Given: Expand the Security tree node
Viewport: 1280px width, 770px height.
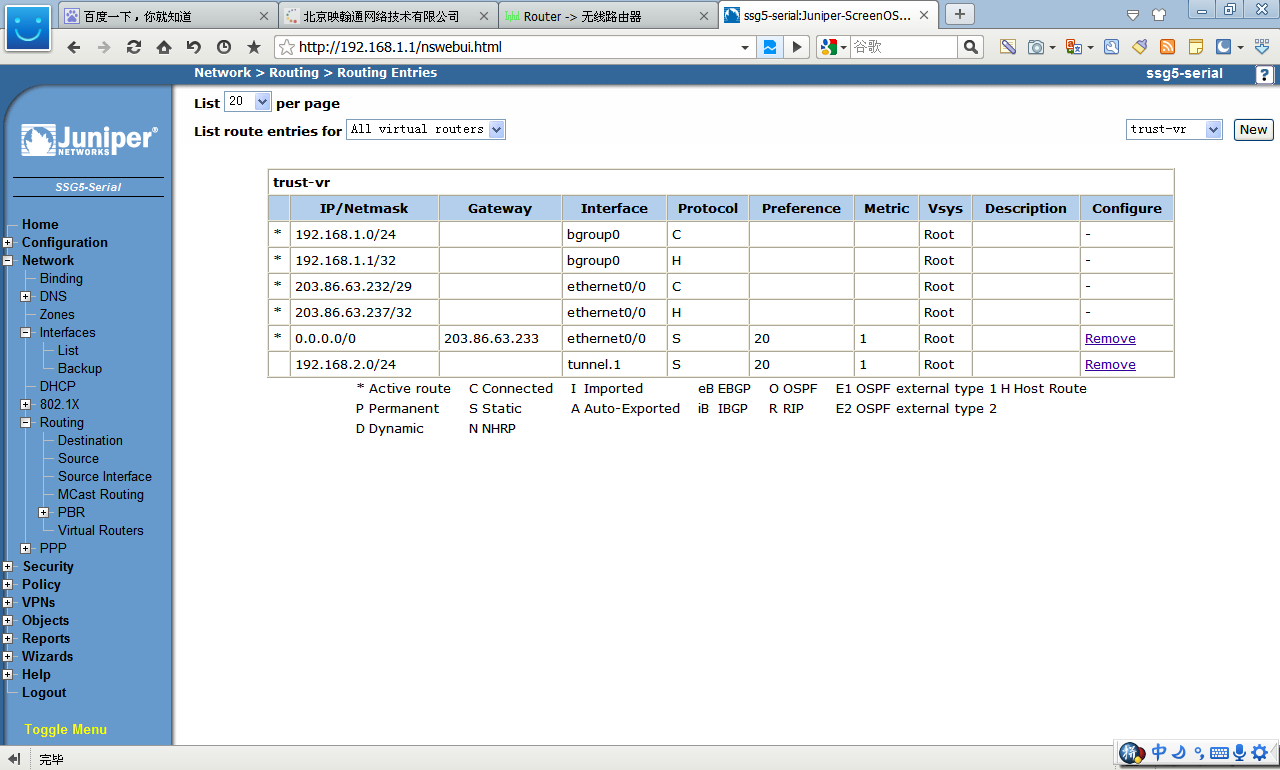Looking at the screenshot, I should [8, 567].
